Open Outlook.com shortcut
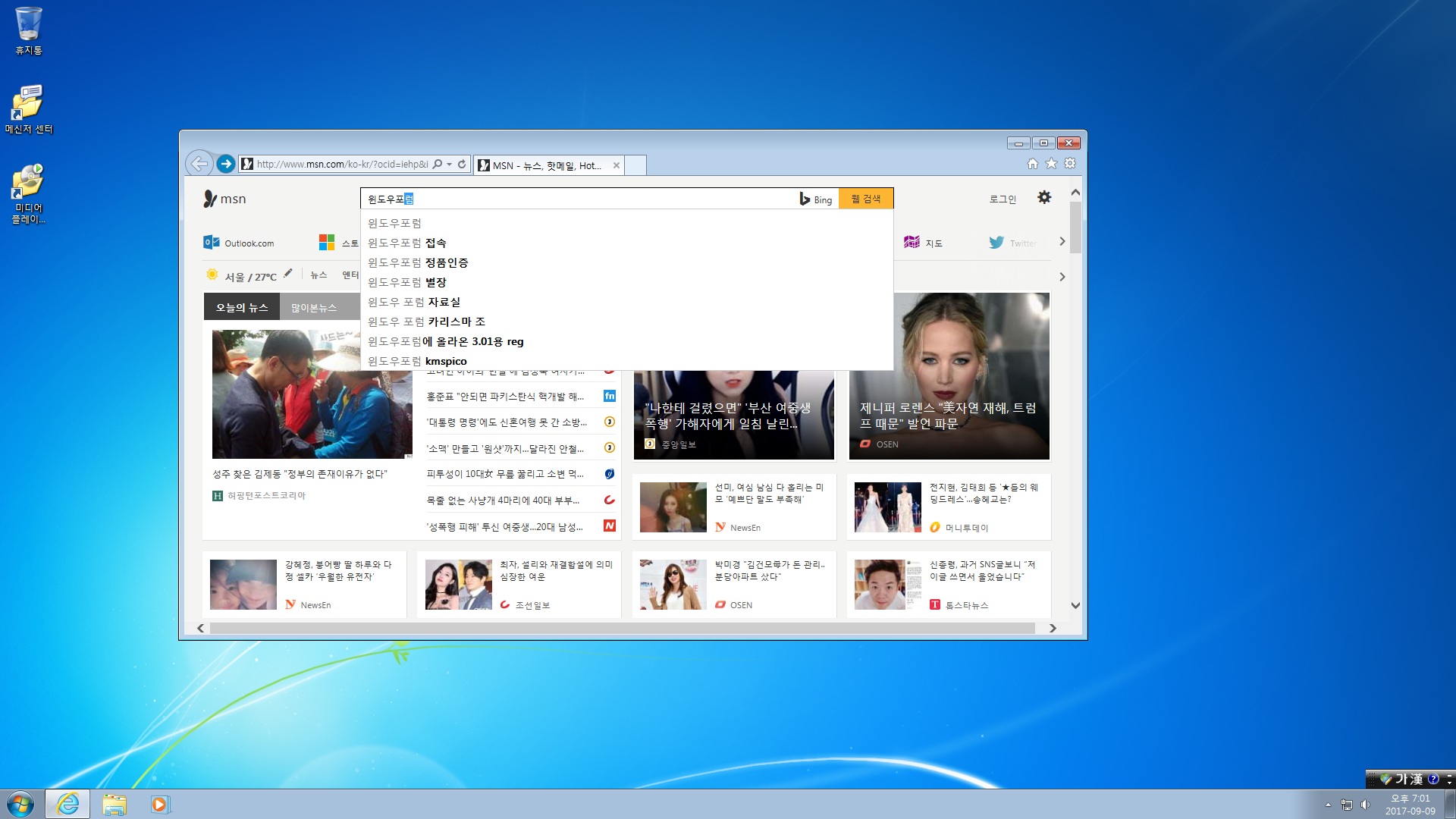This screenshot has width=1456, height=819. click(x=239, y=243)
